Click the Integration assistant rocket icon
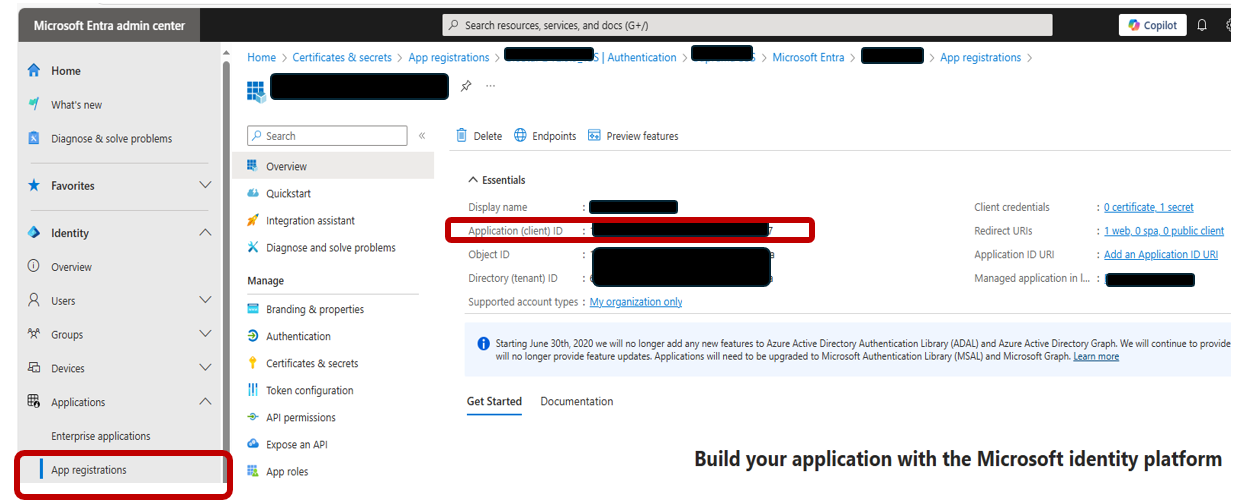Screen dimensions: 1236x502 coord(253,221)
